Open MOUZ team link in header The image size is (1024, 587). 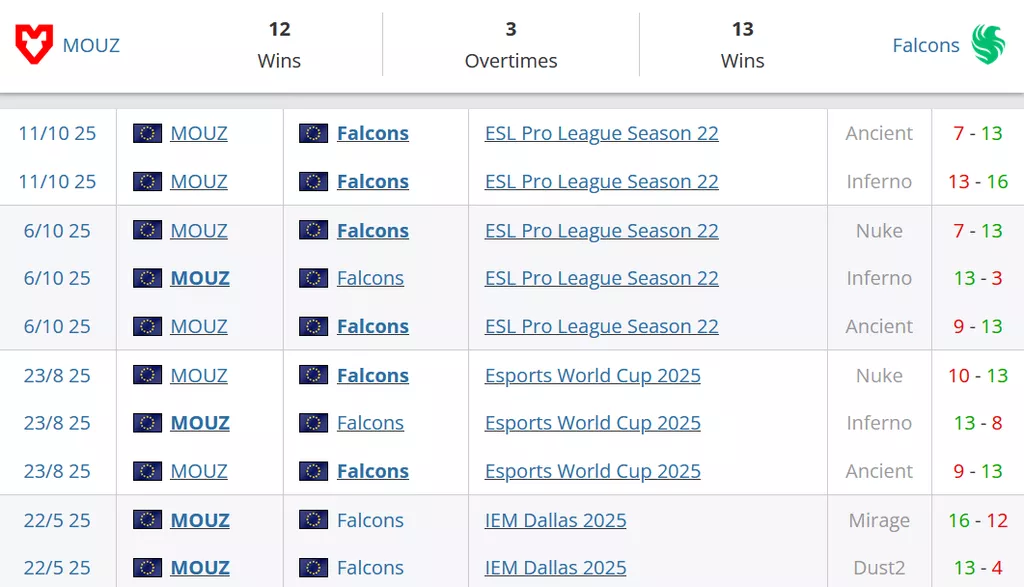(91, 45)
